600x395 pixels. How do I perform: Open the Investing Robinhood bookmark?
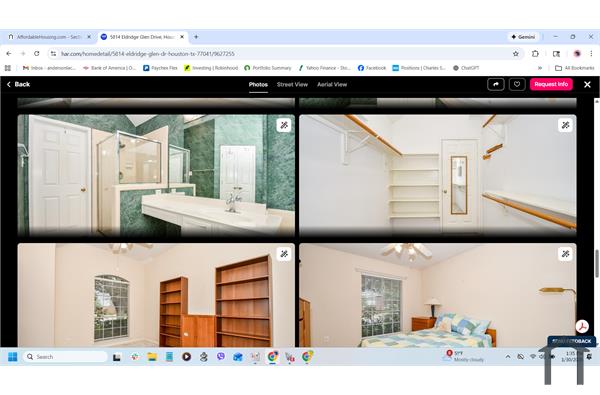pos(211,68)
